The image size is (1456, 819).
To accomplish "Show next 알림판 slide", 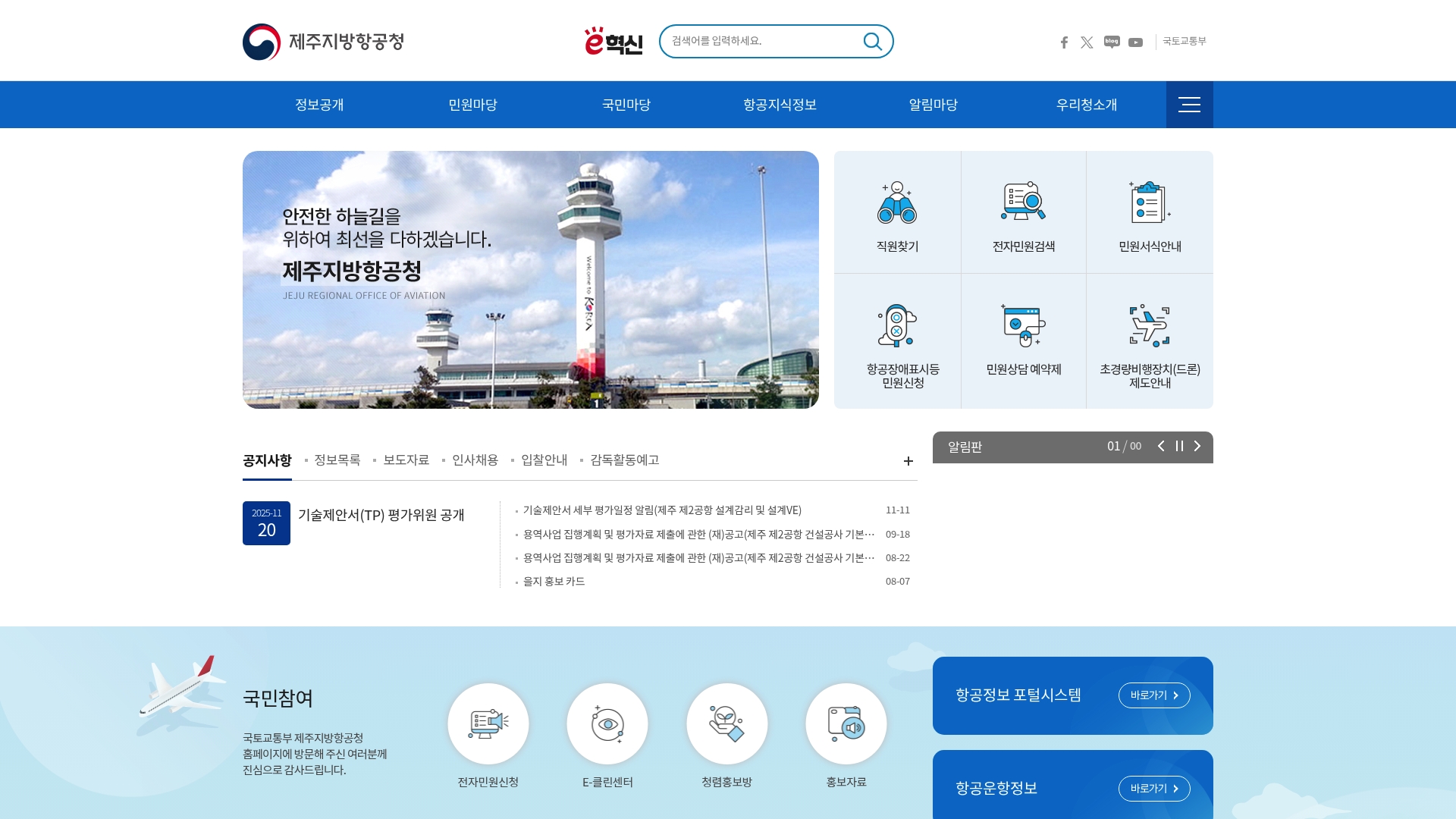I will pyautogui.click(x=1197, y=446).
